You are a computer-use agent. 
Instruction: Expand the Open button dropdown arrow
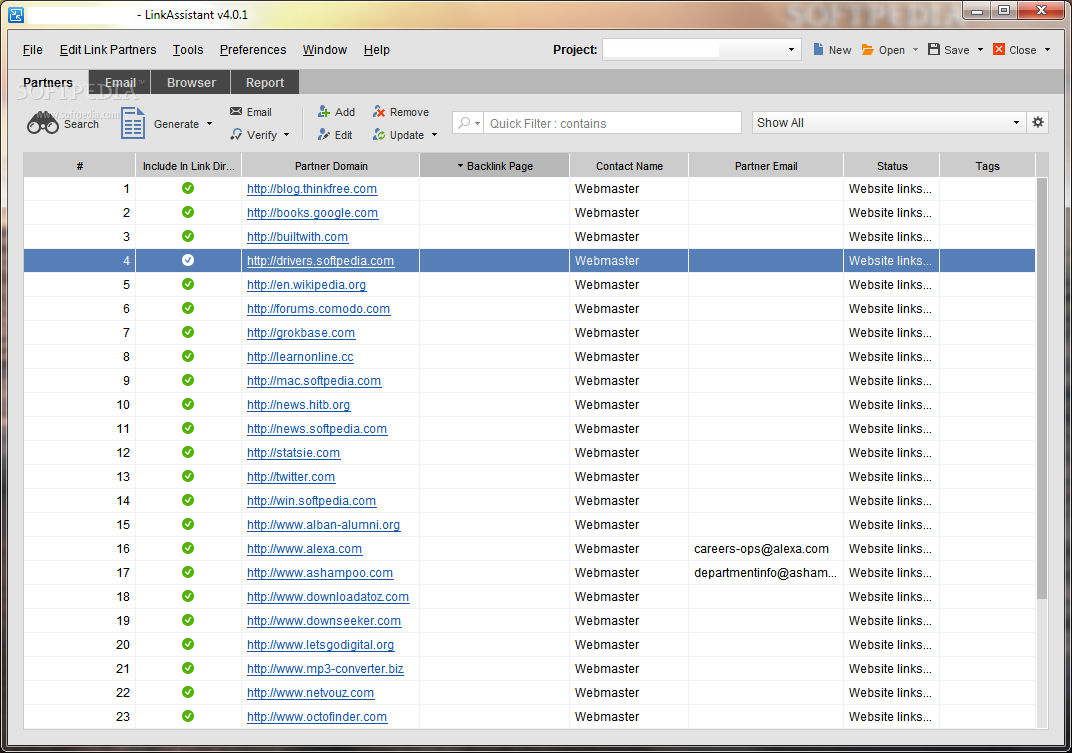coord(915,50)
